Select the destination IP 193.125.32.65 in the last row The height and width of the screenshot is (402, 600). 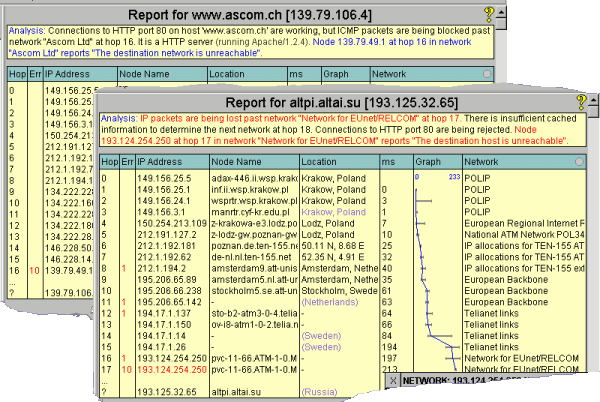pyautogui.click(x=166, y=392)
